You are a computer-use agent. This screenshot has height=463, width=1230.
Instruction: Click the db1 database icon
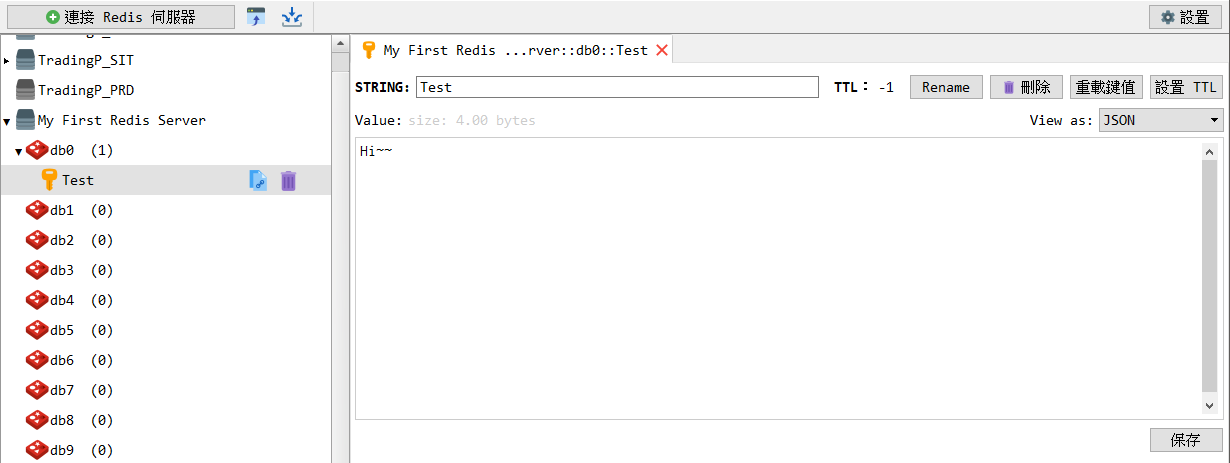37,211
